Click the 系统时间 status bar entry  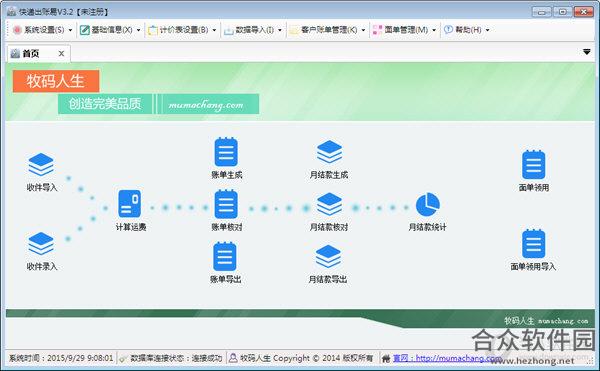[x=61, y=358]
